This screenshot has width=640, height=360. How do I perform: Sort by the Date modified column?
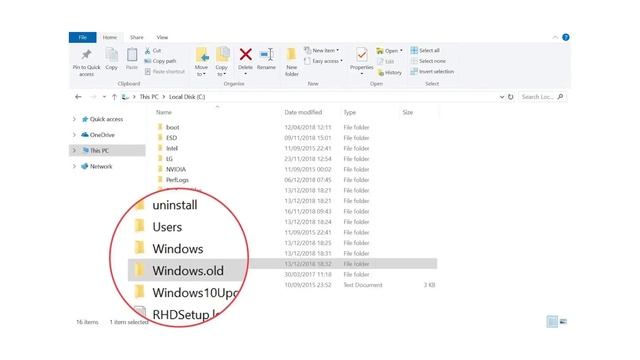(x=303, y=112)
